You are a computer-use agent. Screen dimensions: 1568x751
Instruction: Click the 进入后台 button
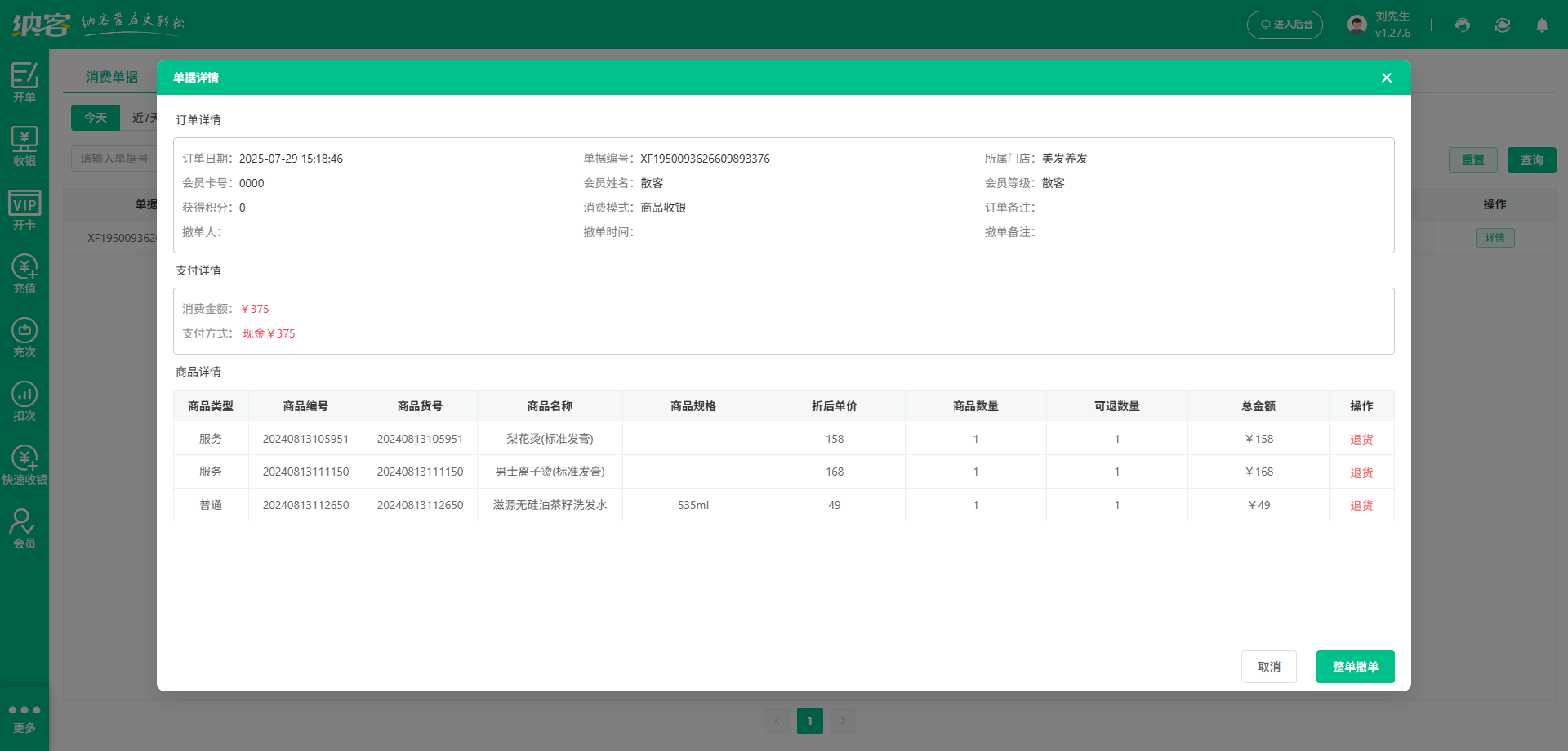[x=1285, y=25]
